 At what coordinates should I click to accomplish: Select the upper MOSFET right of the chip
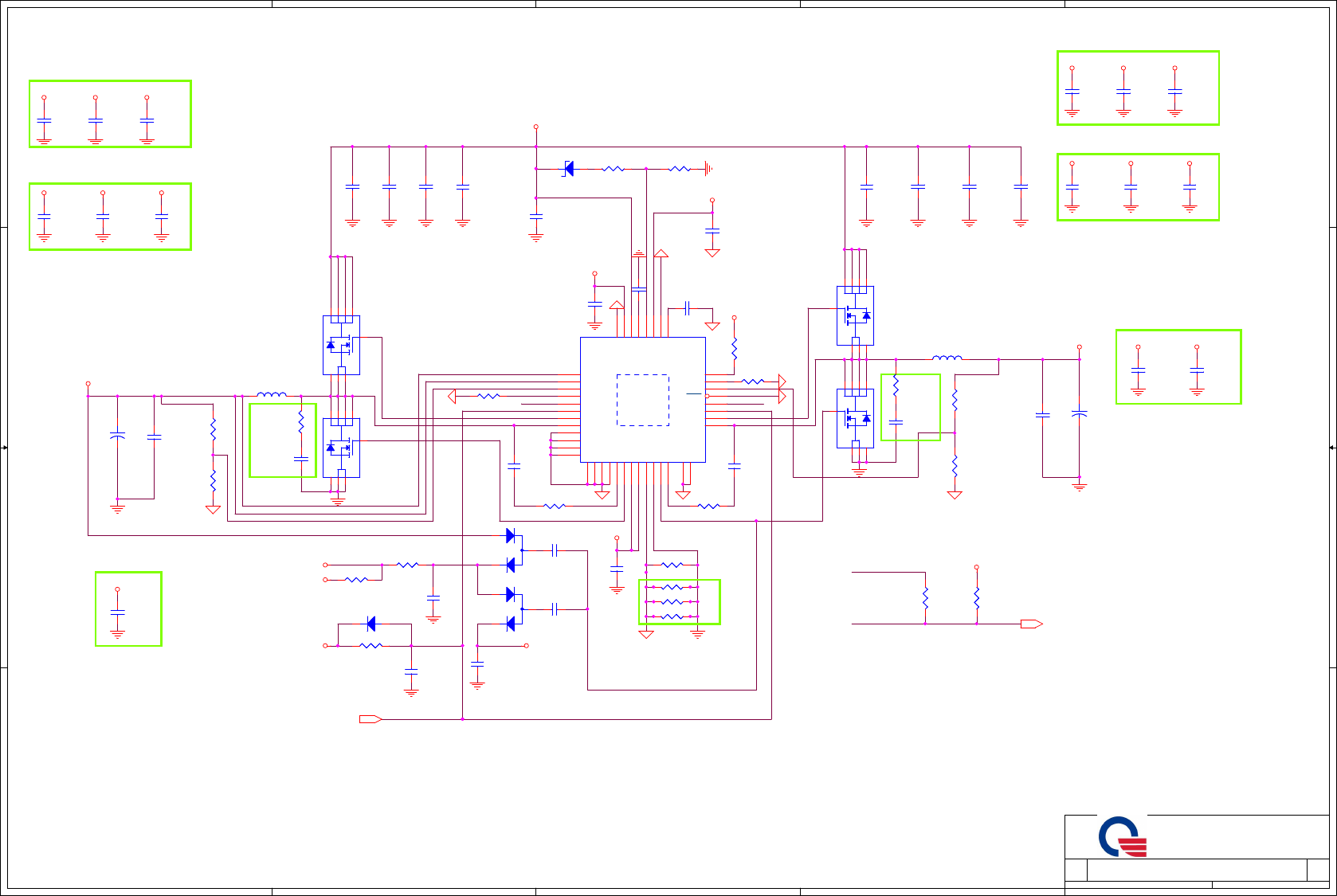click(855, 315)
